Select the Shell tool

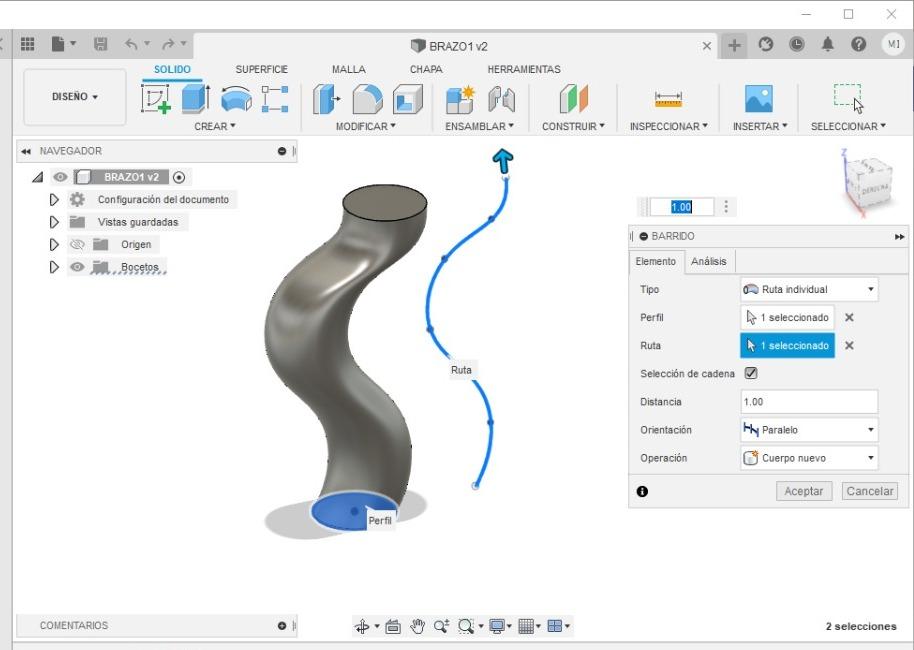pyautogui.click(x=407, y=99)
